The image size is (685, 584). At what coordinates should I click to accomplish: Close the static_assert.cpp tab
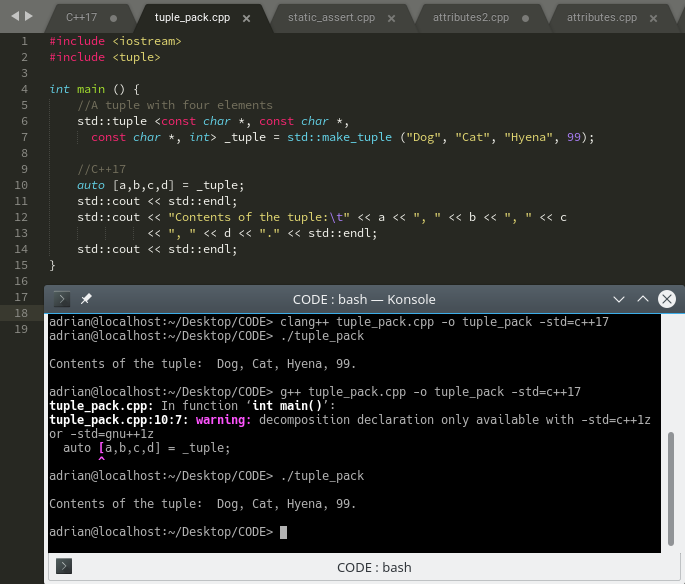click(391, 18)
